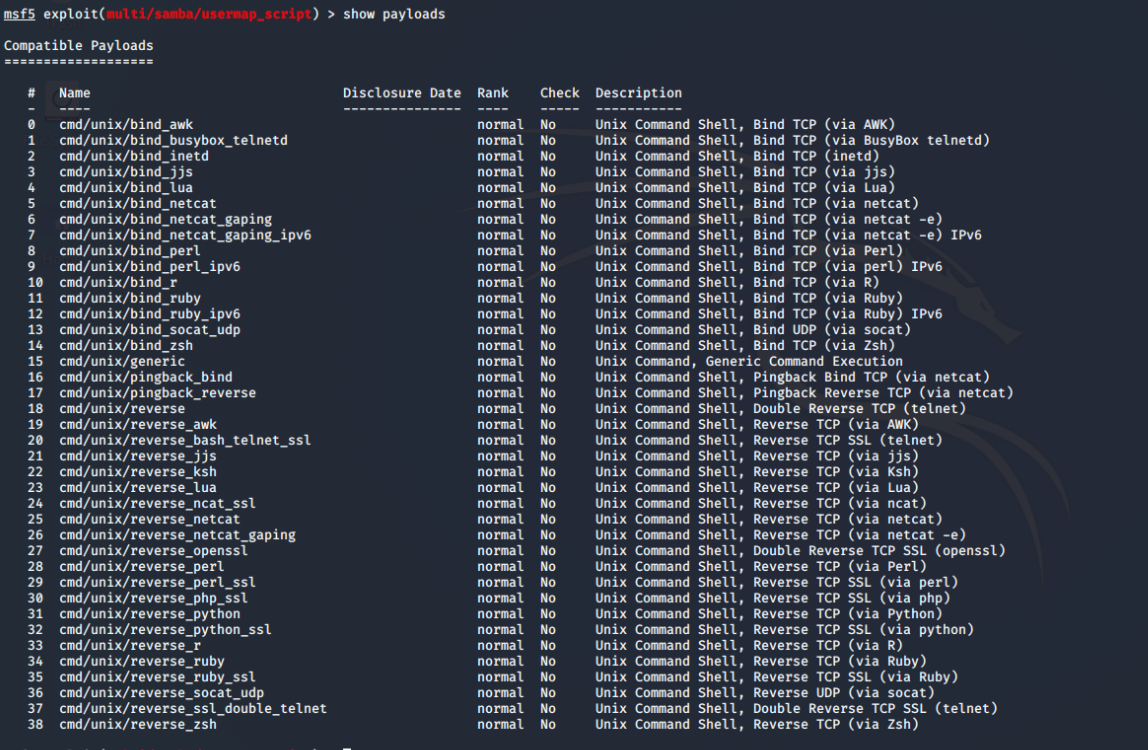Select payload name cmd/unix/reverse_ruby in row 34
This screenshot has height=750, width=1148.
click(142, 661)
